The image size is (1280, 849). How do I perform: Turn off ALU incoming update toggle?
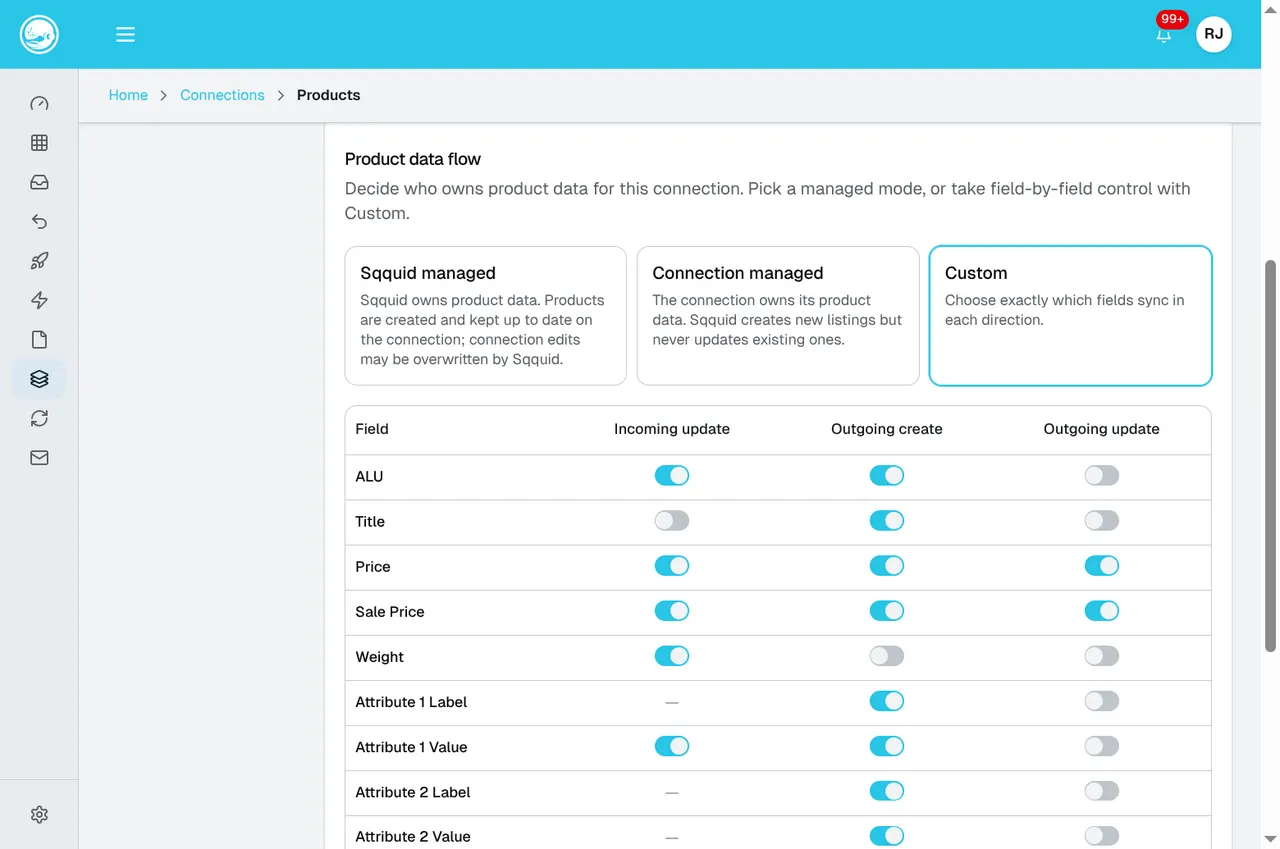tap(672, 476)
